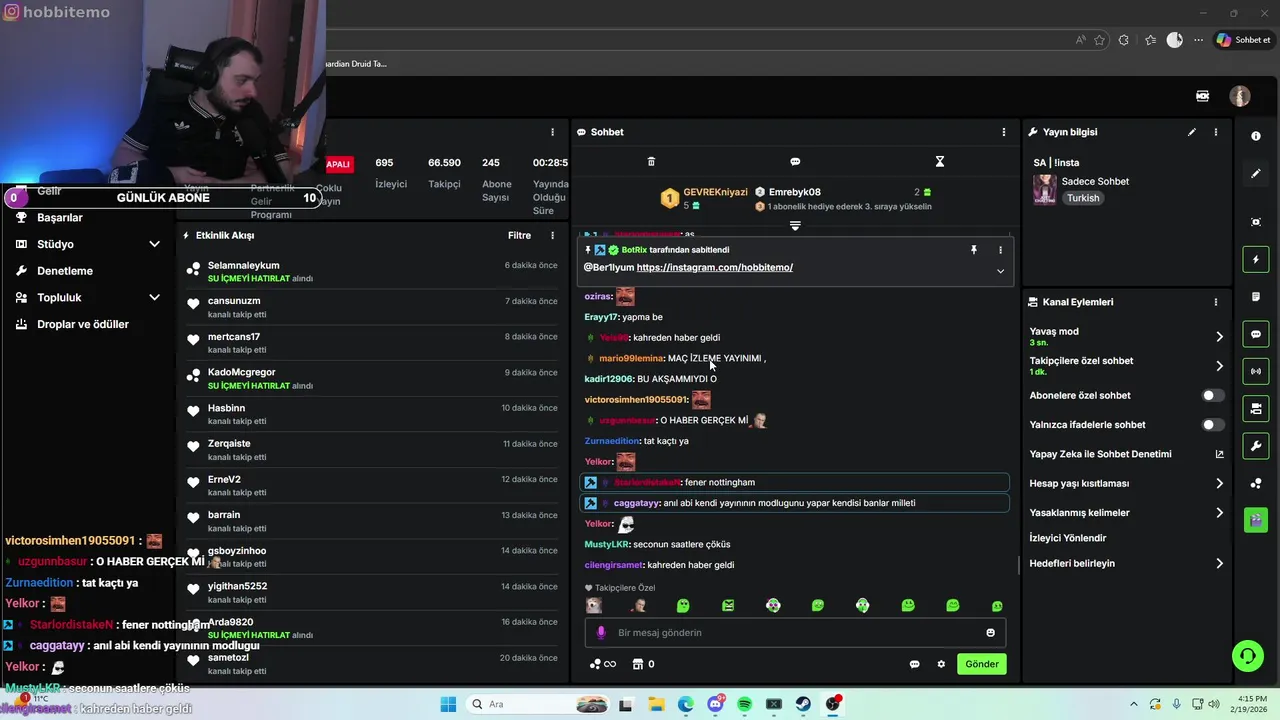The height and width of the screenshot is (720, 1280).
Task: Open Yasaklanmış kelimeler arrow
Action: [1219, 513]
